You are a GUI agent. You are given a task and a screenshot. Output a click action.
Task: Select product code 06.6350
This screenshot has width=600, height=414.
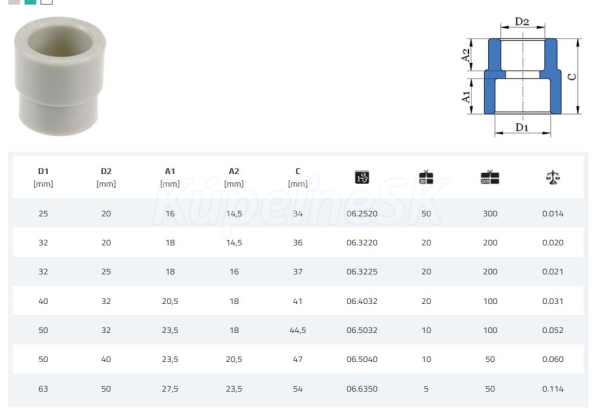[x=362, y=388]
